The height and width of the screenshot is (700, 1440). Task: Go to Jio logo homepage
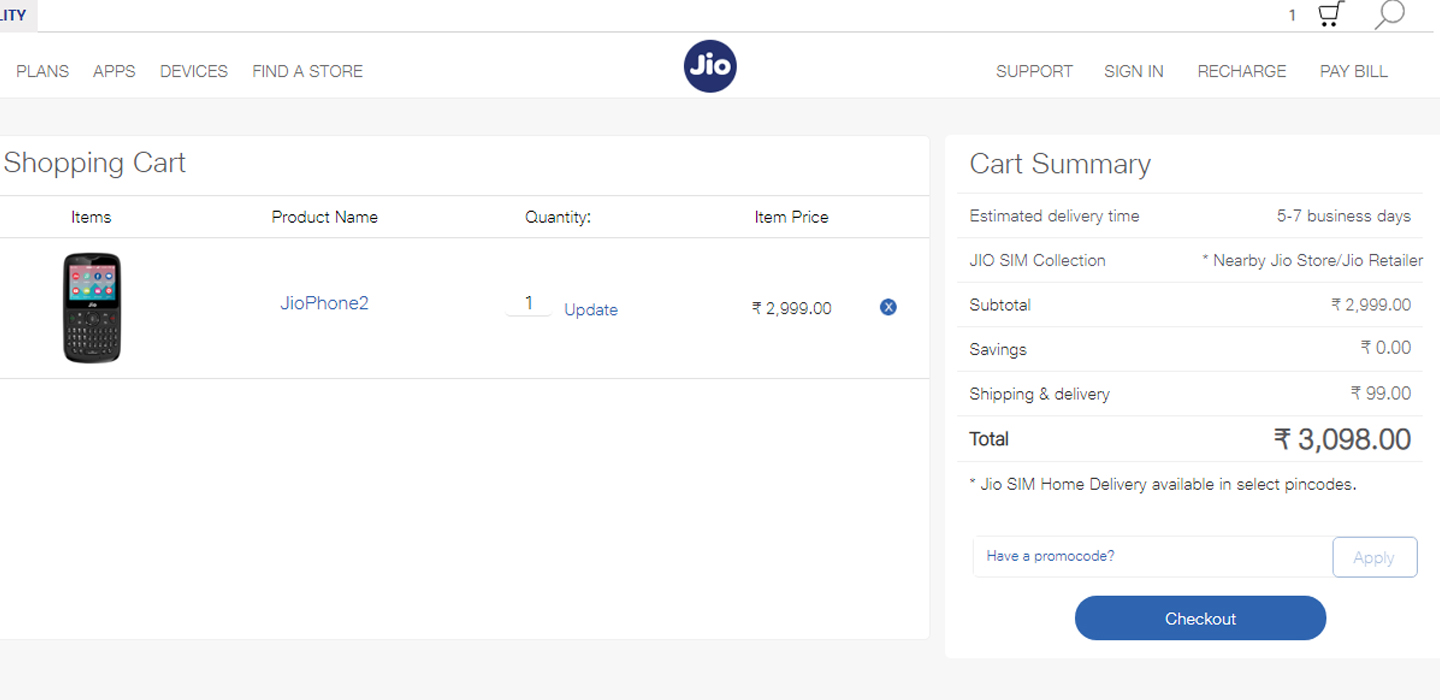(x=710, y=67)
